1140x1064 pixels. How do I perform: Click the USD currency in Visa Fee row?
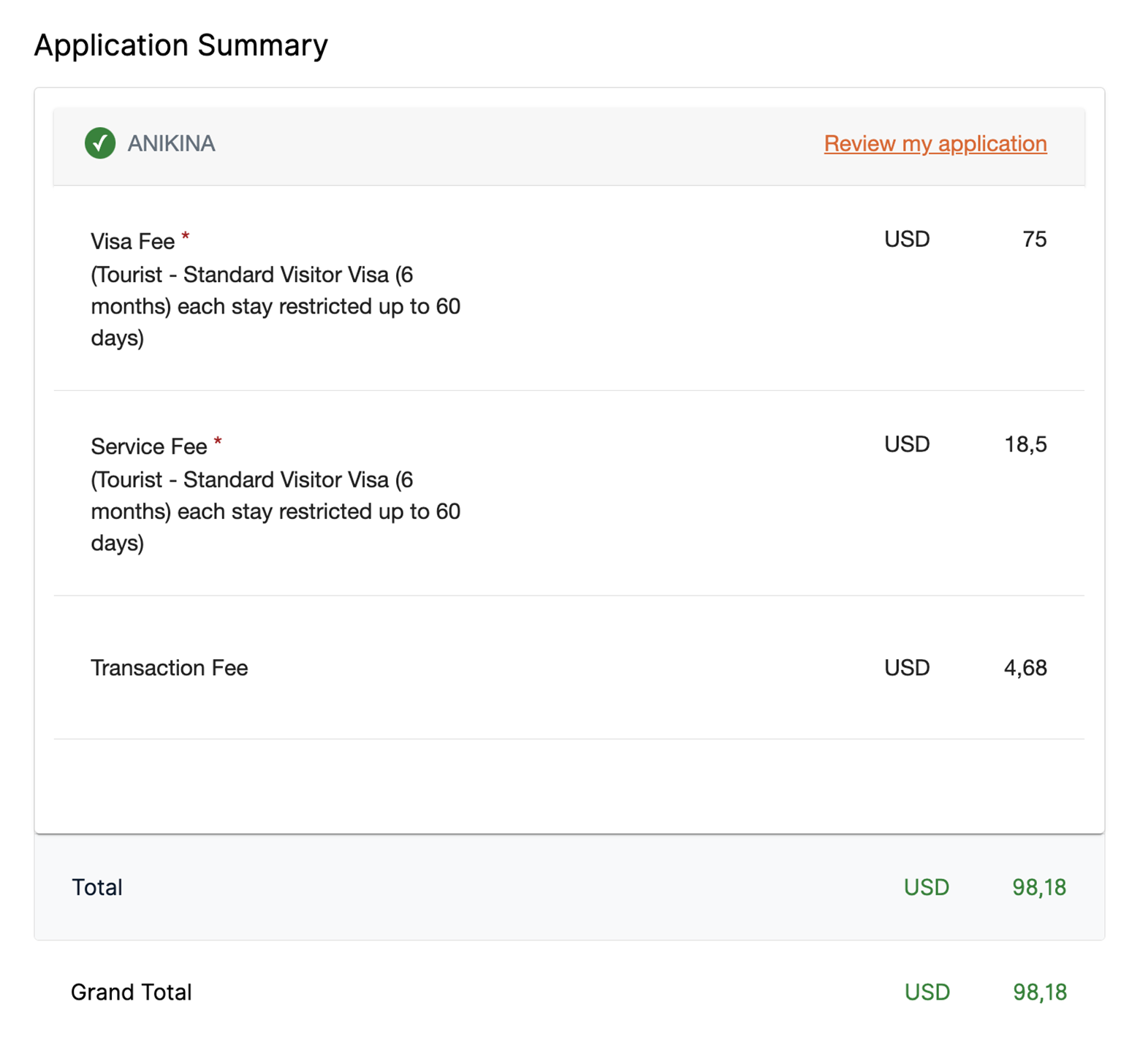(907, 240)
